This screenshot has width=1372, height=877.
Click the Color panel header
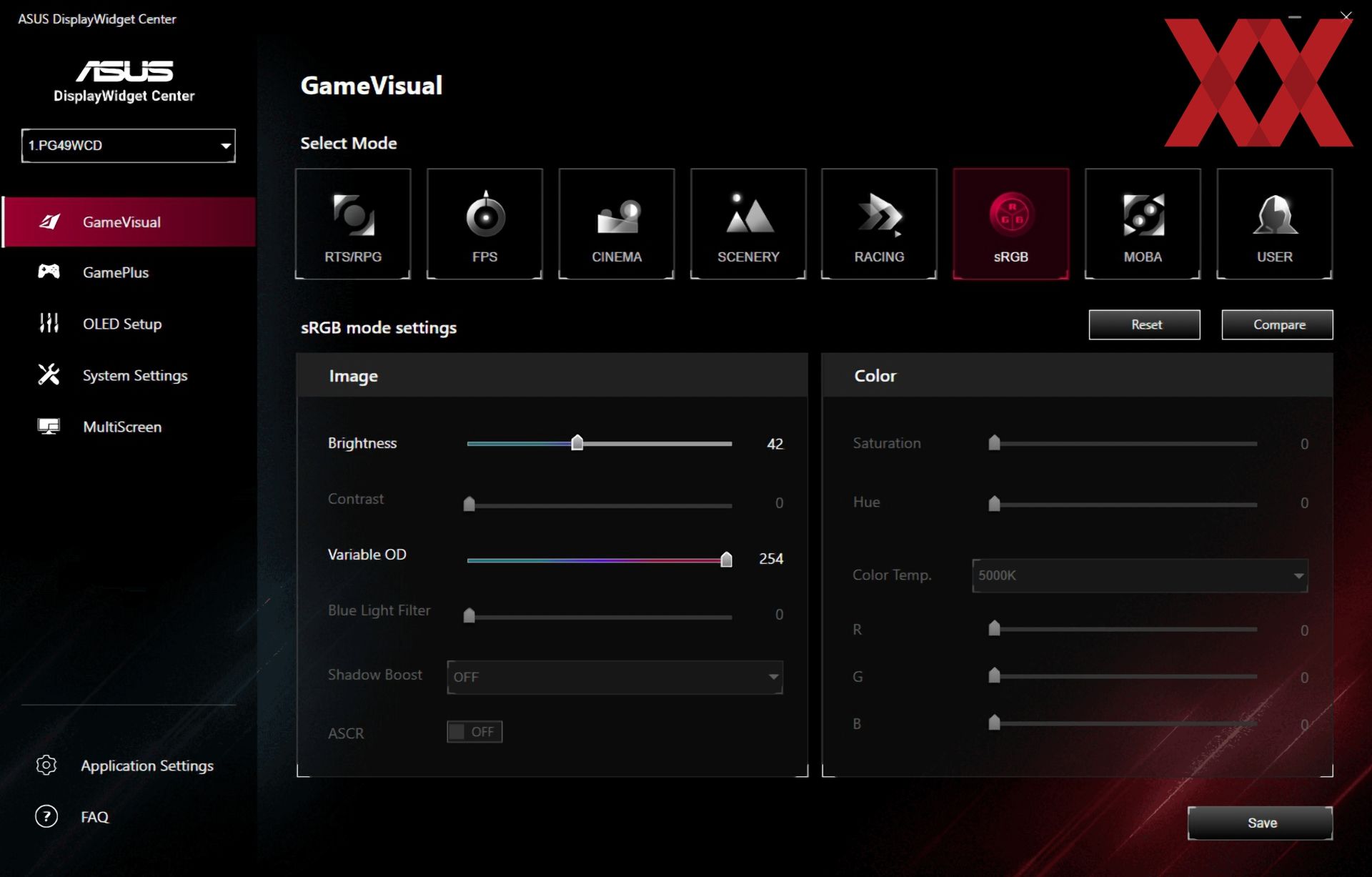(x=1078, y=375)
